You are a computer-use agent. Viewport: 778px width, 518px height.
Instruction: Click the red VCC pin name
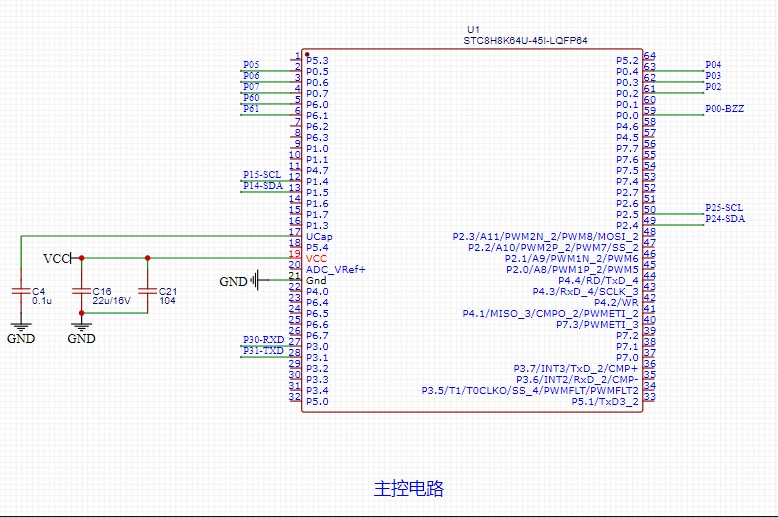(317, 258)
